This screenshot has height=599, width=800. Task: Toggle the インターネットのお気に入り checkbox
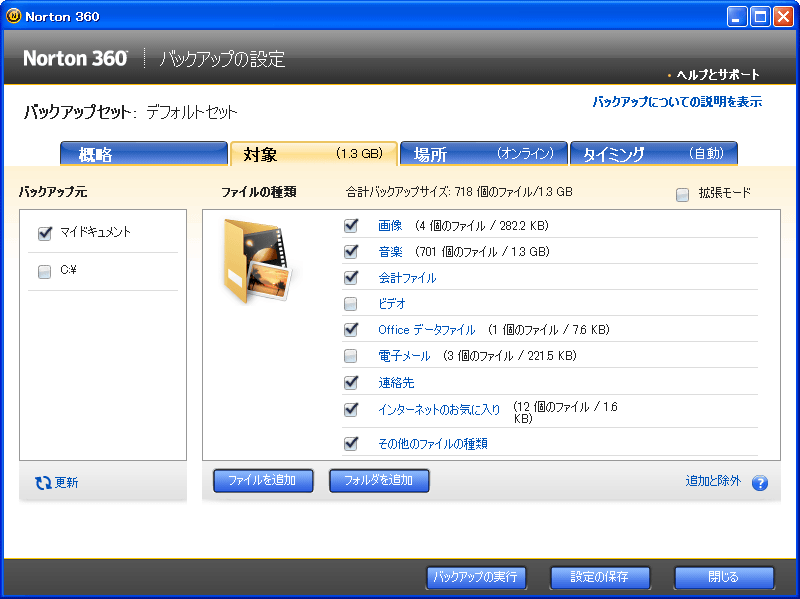pos(351,409)
